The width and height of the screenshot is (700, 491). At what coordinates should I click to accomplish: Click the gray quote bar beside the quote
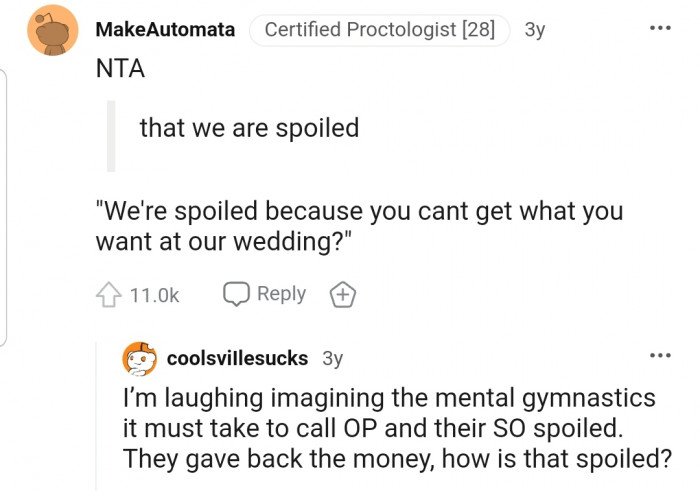pos(111,136)
